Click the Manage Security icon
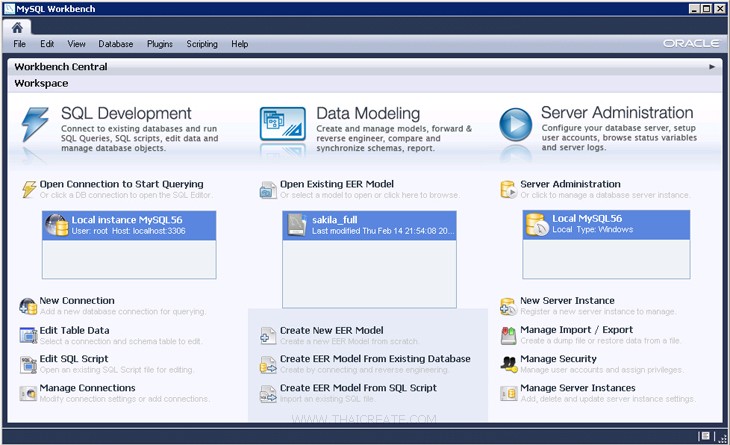This screenshot has height=445, width=730. click(x=508, y=364)
